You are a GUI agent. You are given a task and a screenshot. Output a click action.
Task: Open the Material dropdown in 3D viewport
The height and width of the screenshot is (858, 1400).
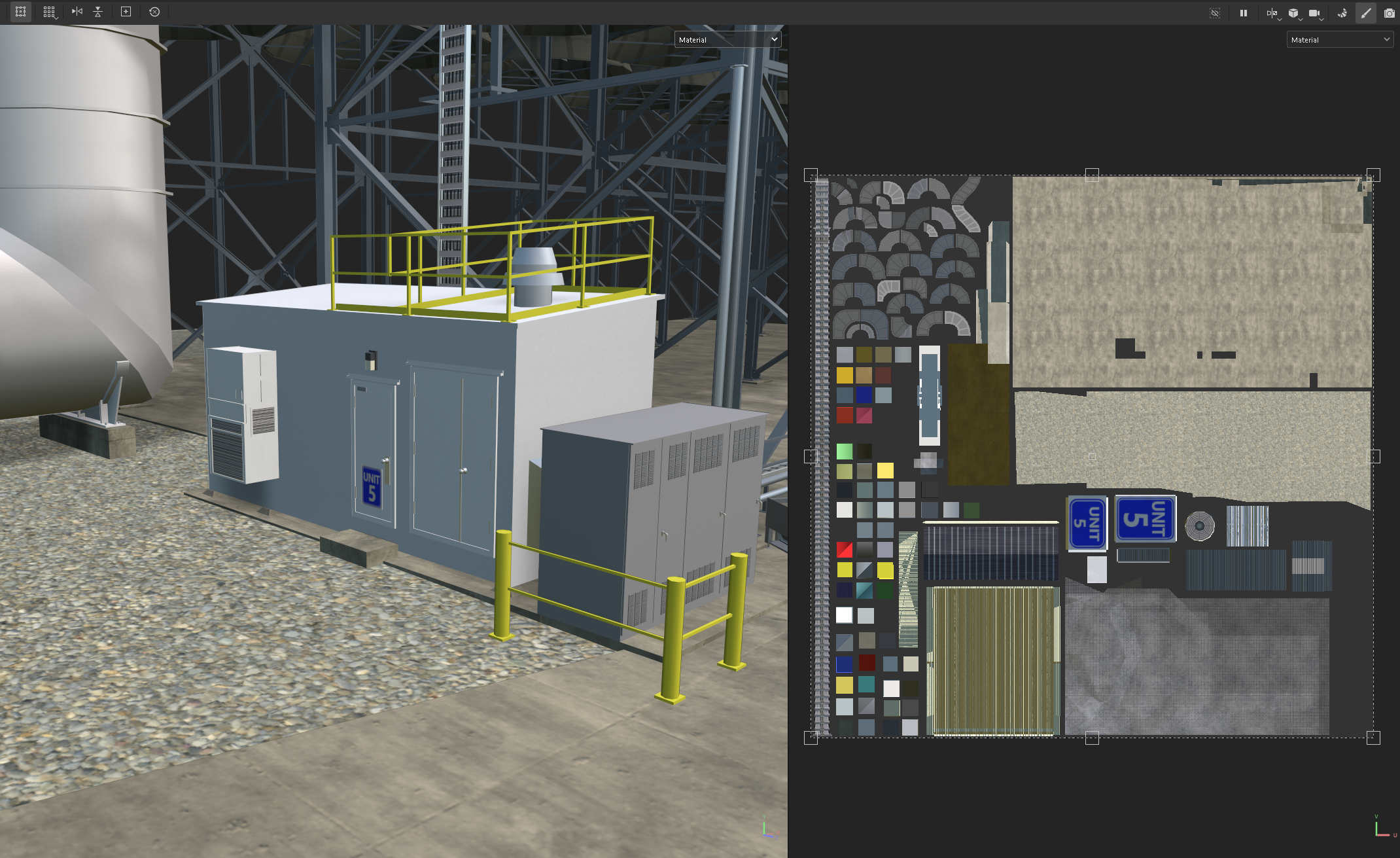coord(727,39)
